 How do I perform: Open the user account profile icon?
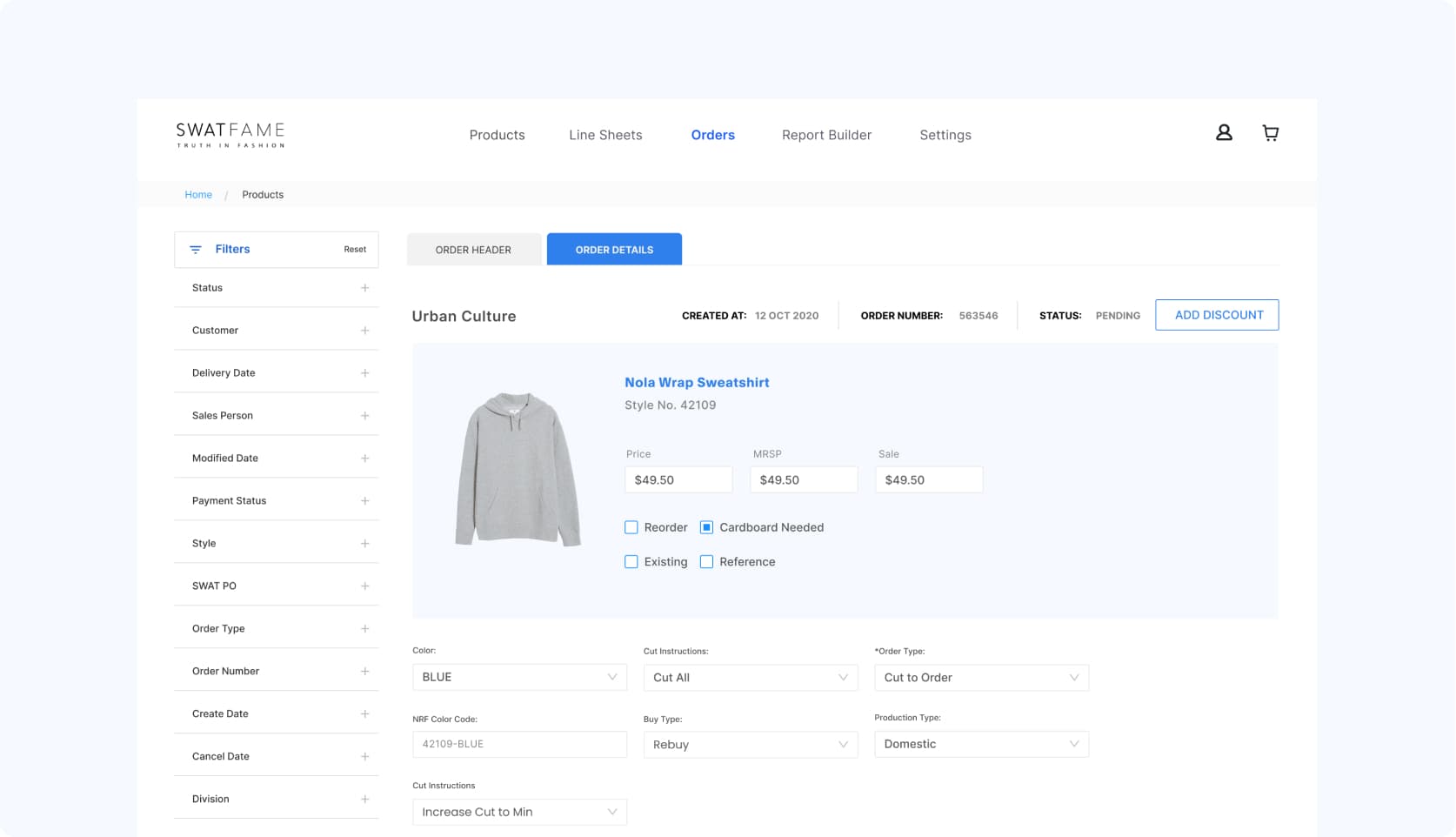pos(1224,132)
